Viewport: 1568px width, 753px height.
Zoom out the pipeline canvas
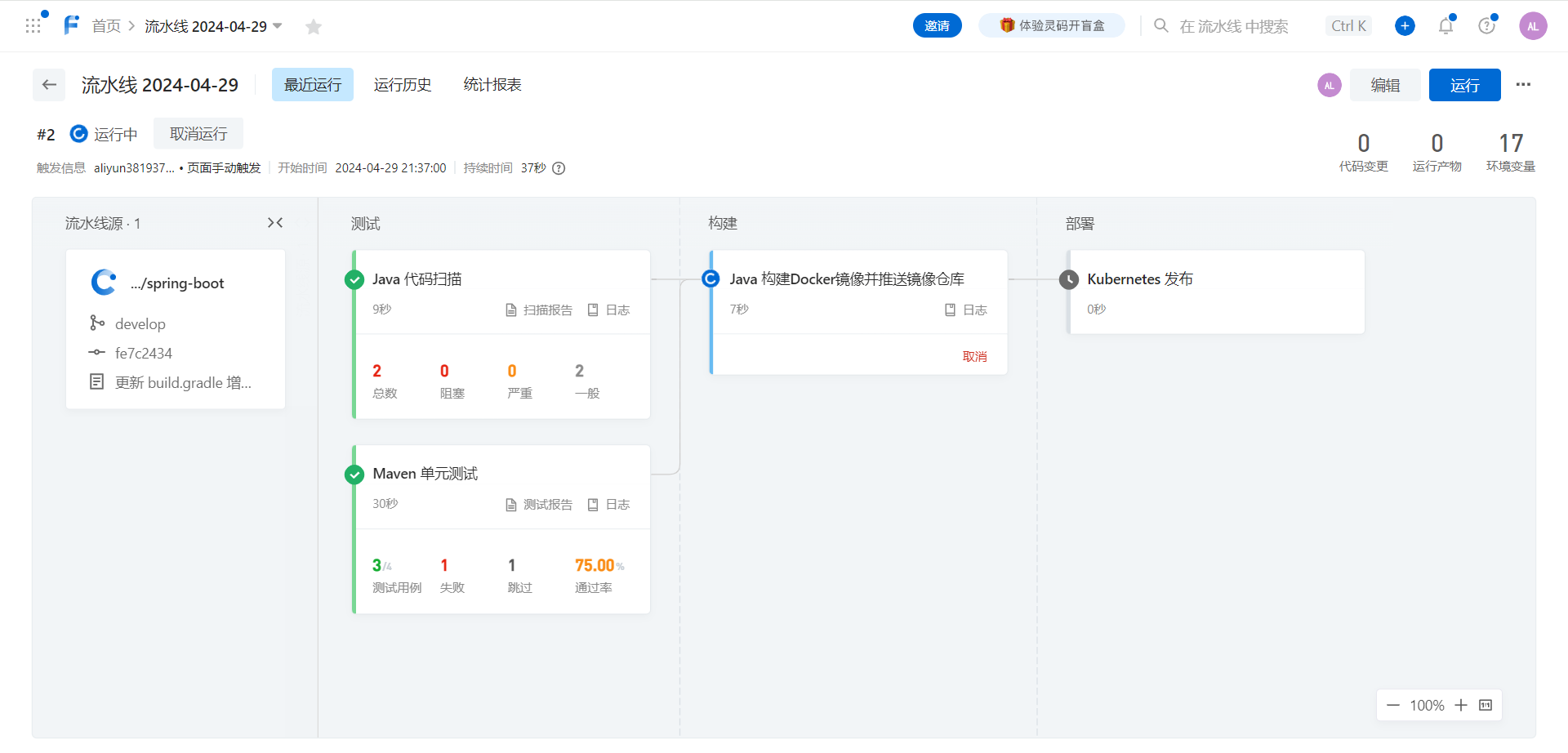(1393, 706)
